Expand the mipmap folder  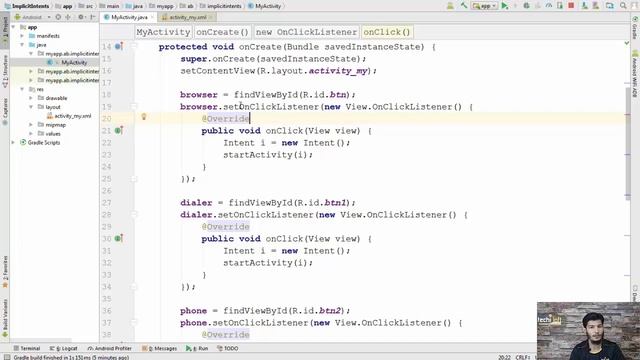point(31,124)
